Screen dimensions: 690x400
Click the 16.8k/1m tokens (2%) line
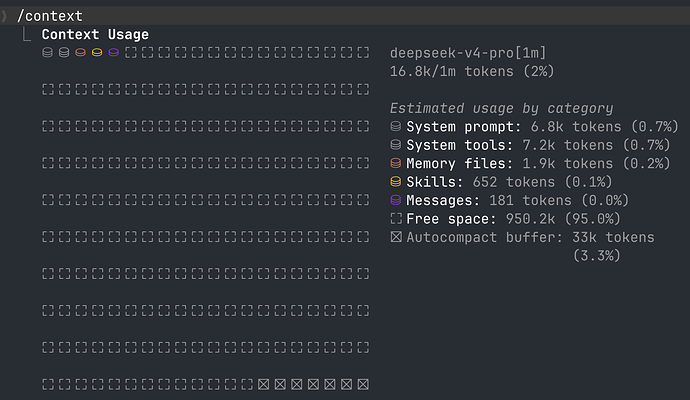pyautogui.click(x=472, y=71)
